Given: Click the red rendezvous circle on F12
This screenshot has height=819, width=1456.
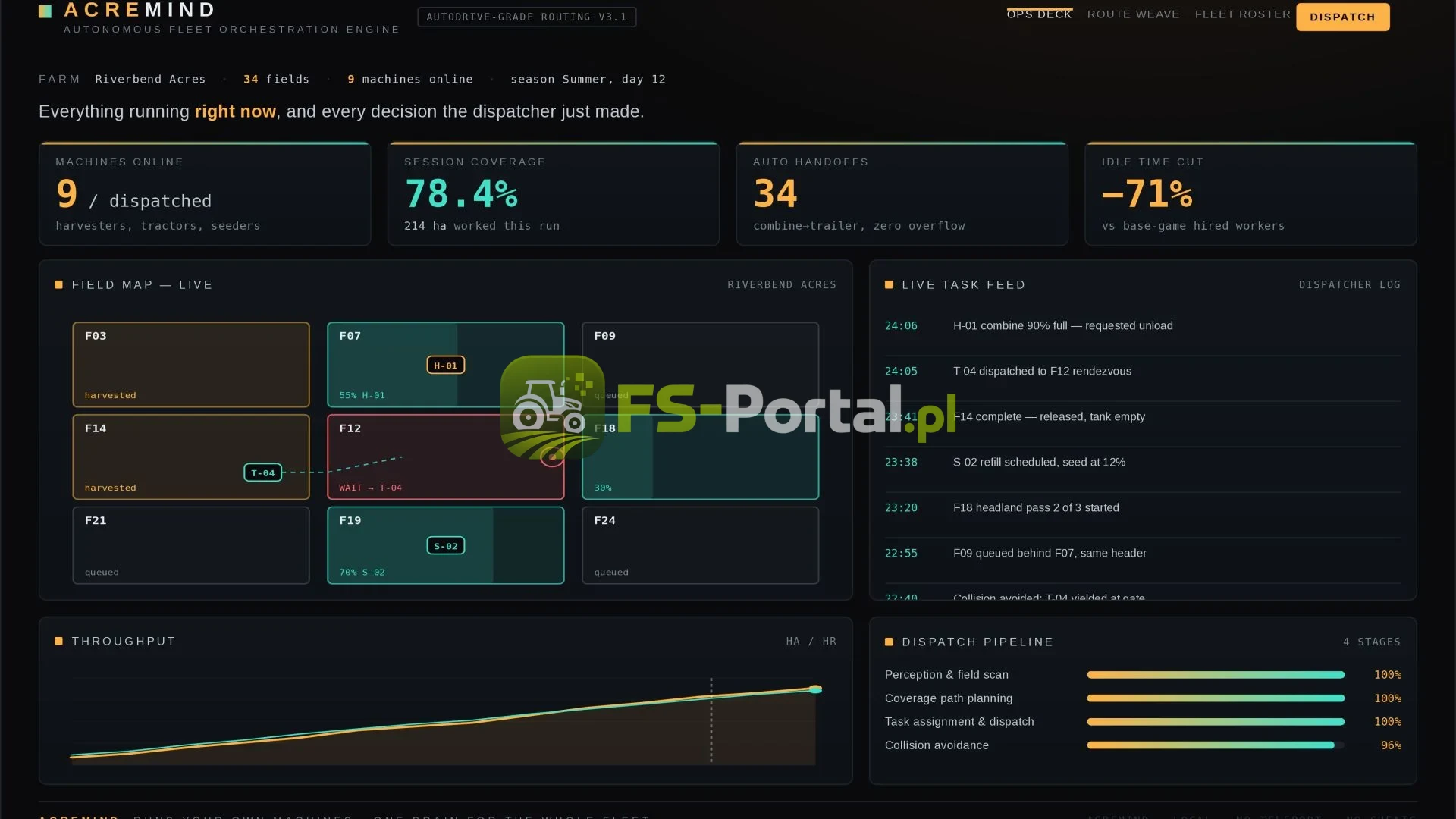Looking at the screenshot, I should tap(552, 457).
